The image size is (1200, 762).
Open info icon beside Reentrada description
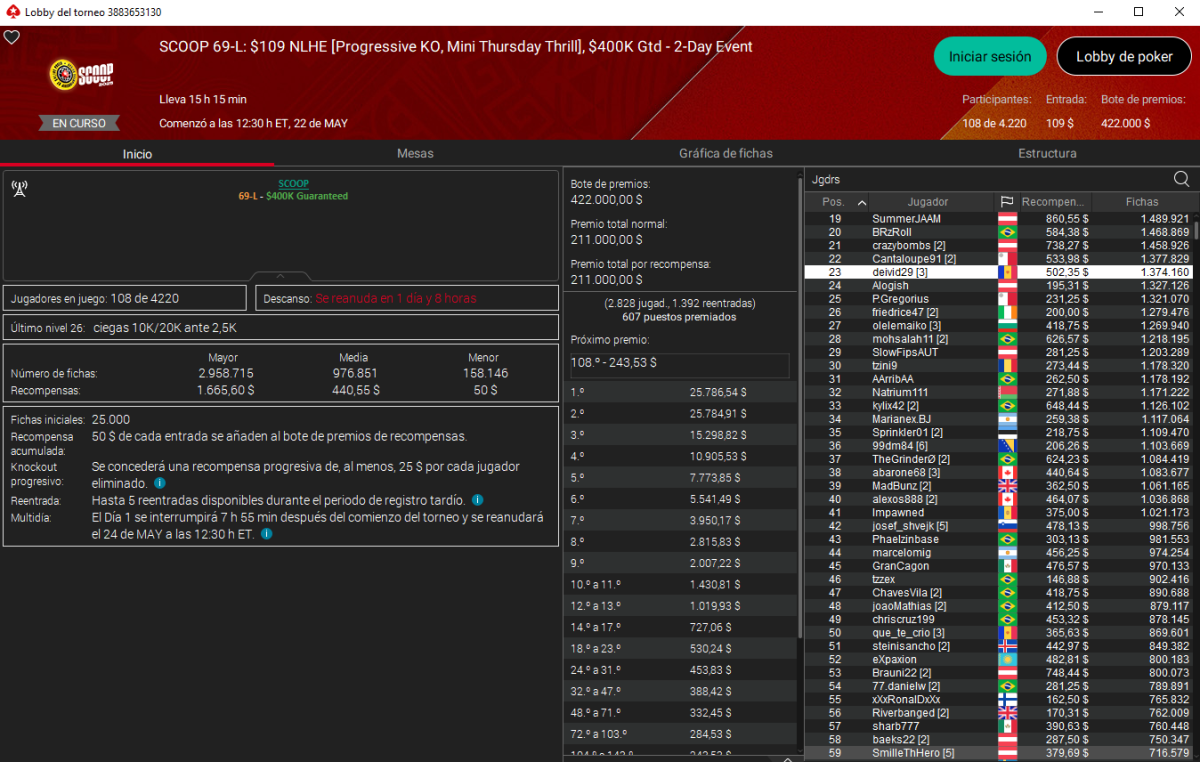[478, 500]
